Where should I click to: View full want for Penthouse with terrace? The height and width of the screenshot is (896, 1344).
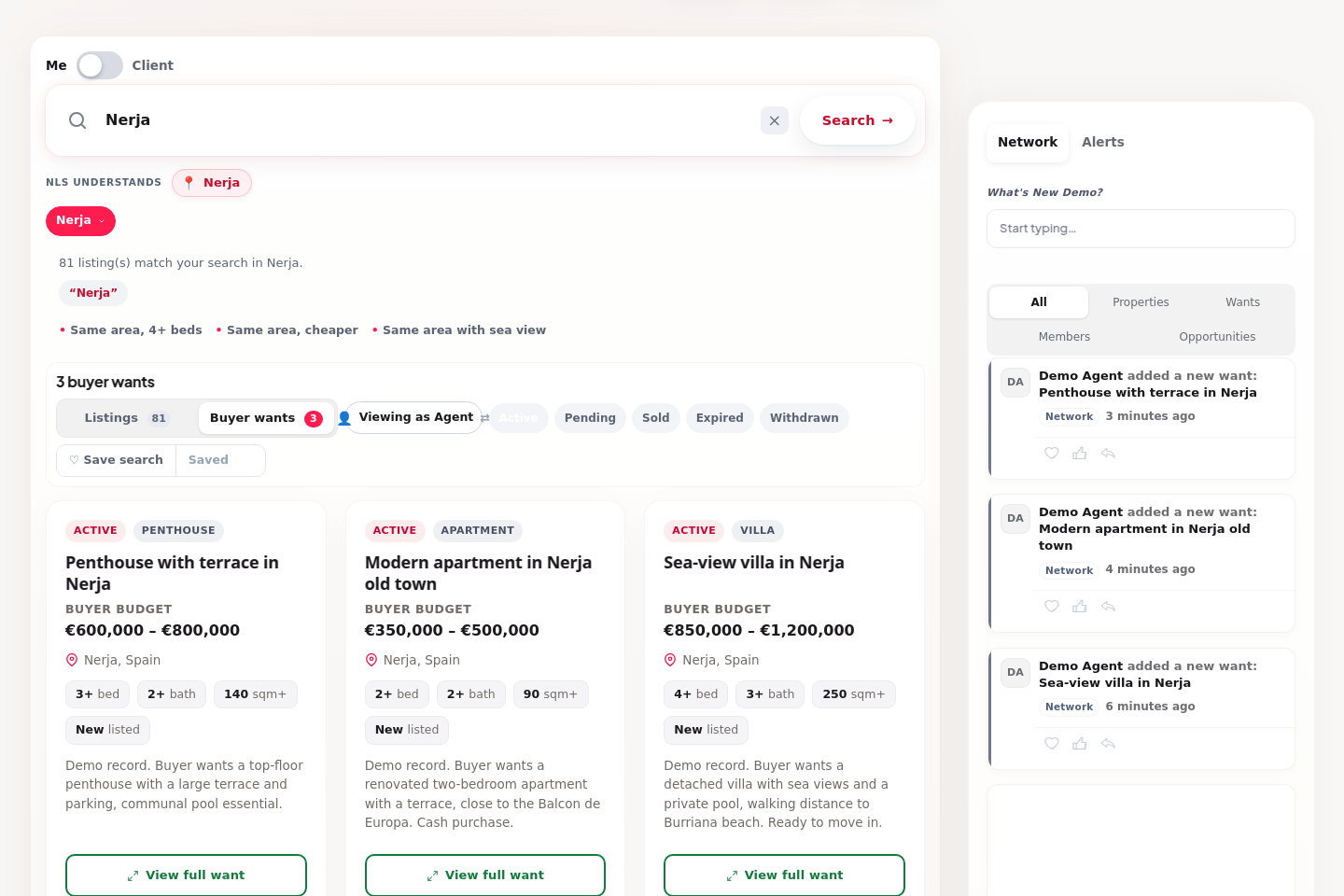coord(186,875)
